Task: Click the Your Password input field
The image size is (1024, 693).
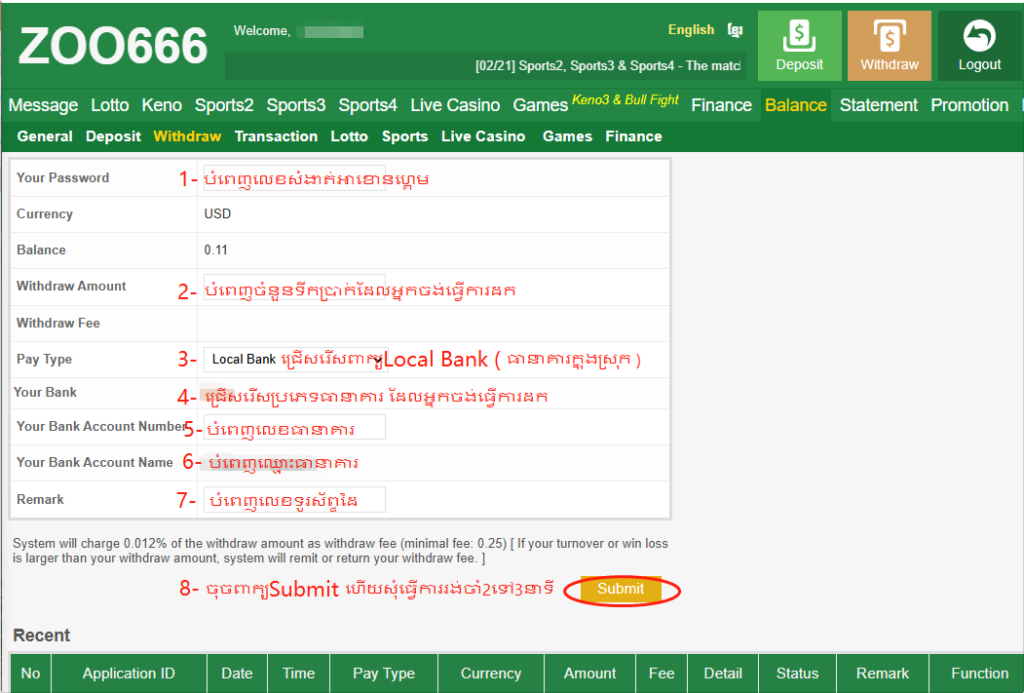Action: 294,178
